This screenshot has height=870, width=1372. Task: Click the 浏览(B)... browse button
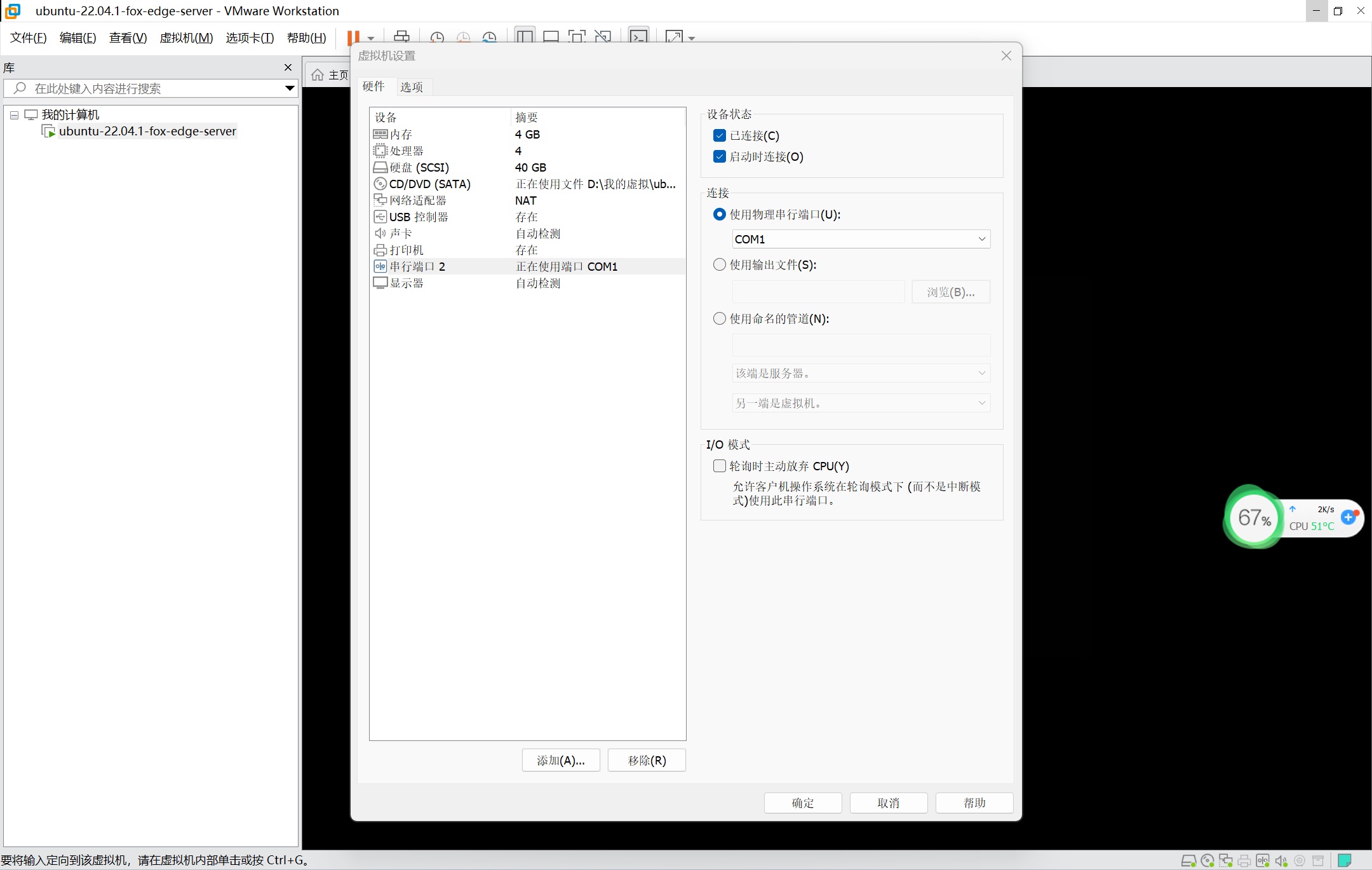(951, 292)
